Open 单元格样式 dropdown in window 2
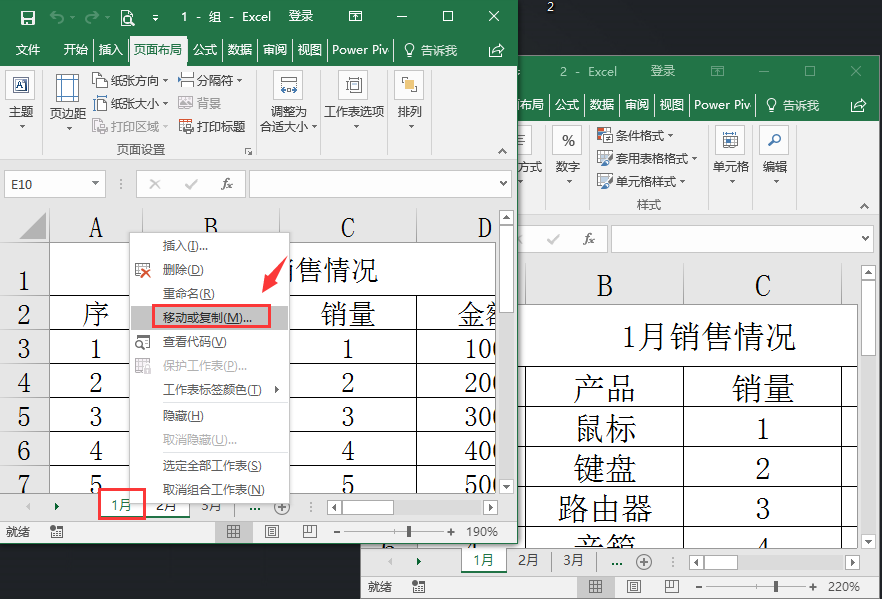The height and width of the screenshot is (599, 882). [641, 182]
